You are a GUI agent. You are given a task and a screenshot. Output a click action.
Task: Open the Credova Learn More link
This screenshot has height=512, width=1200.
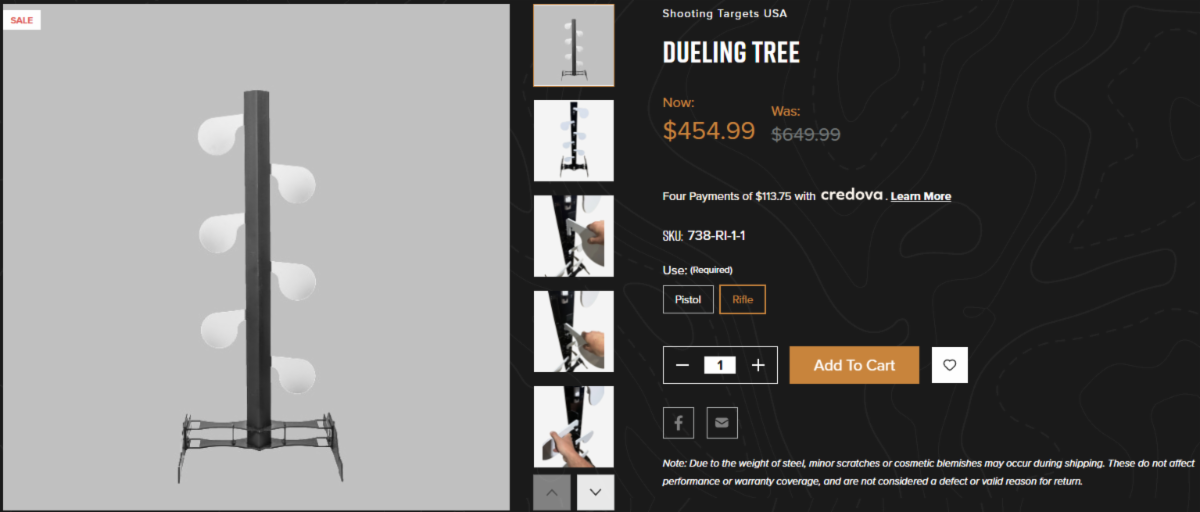(x=920, y=196)
